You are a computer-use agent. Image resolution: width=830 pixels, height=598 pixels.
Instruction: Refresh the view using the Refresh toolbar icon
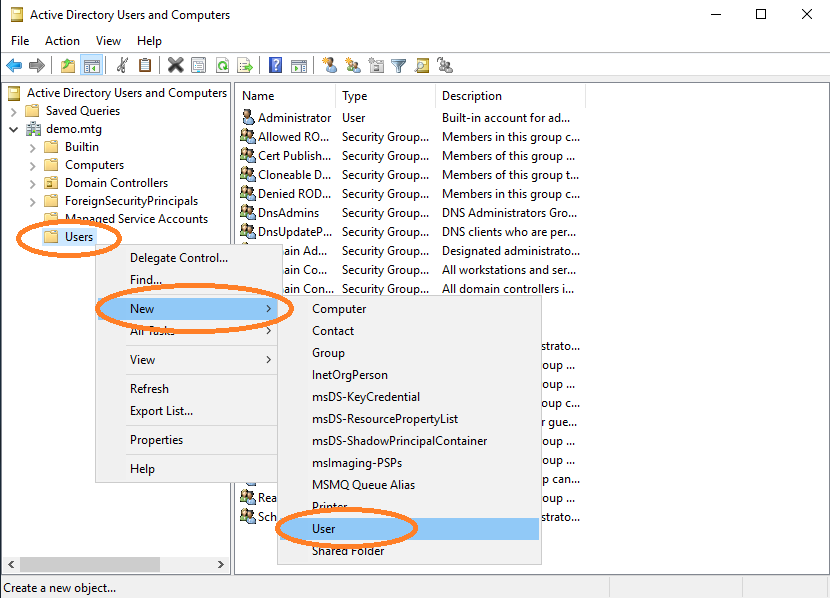[222, 65]
